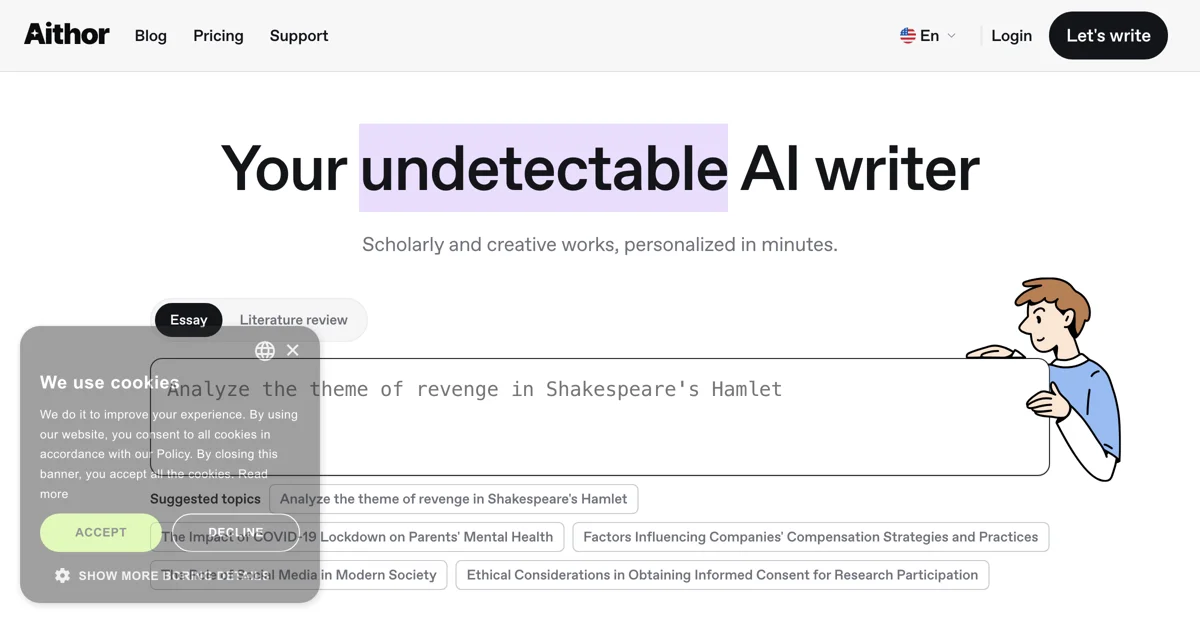Click the 'Your undetectable AI writer' headline
1200x623 pixels.
(600, 168)
